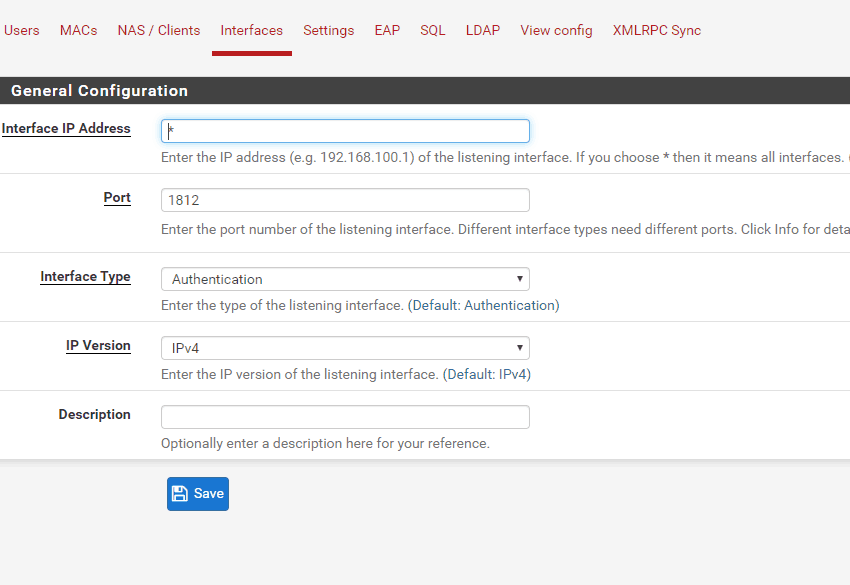Switch to the EAP tab
Viewport: 850px width, 585px height.
point(387,30)
